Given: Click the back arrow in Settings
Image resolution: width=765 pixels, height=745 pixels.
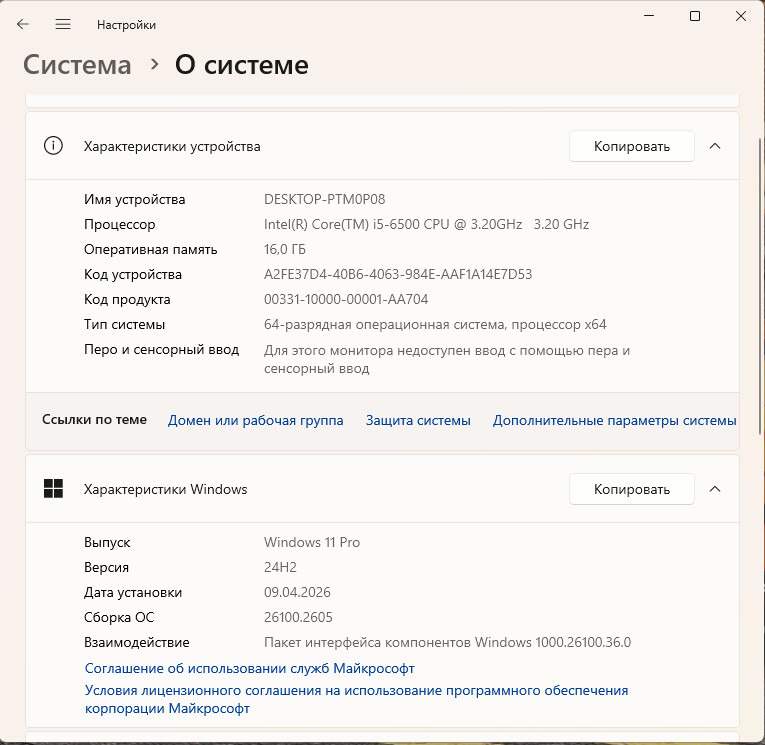Looking at the screenshot, I should [23, 24].
